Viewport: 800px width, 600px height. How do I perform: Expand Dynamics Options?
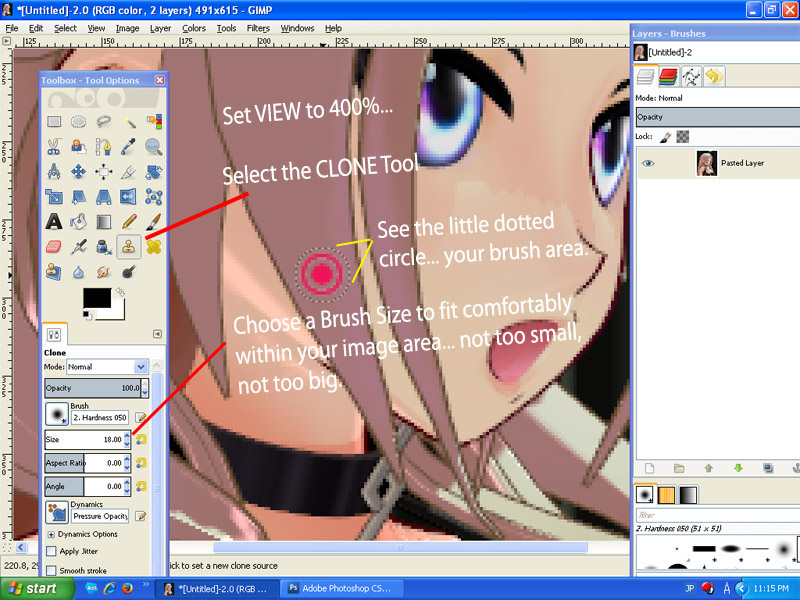click(x=51, y=534)
